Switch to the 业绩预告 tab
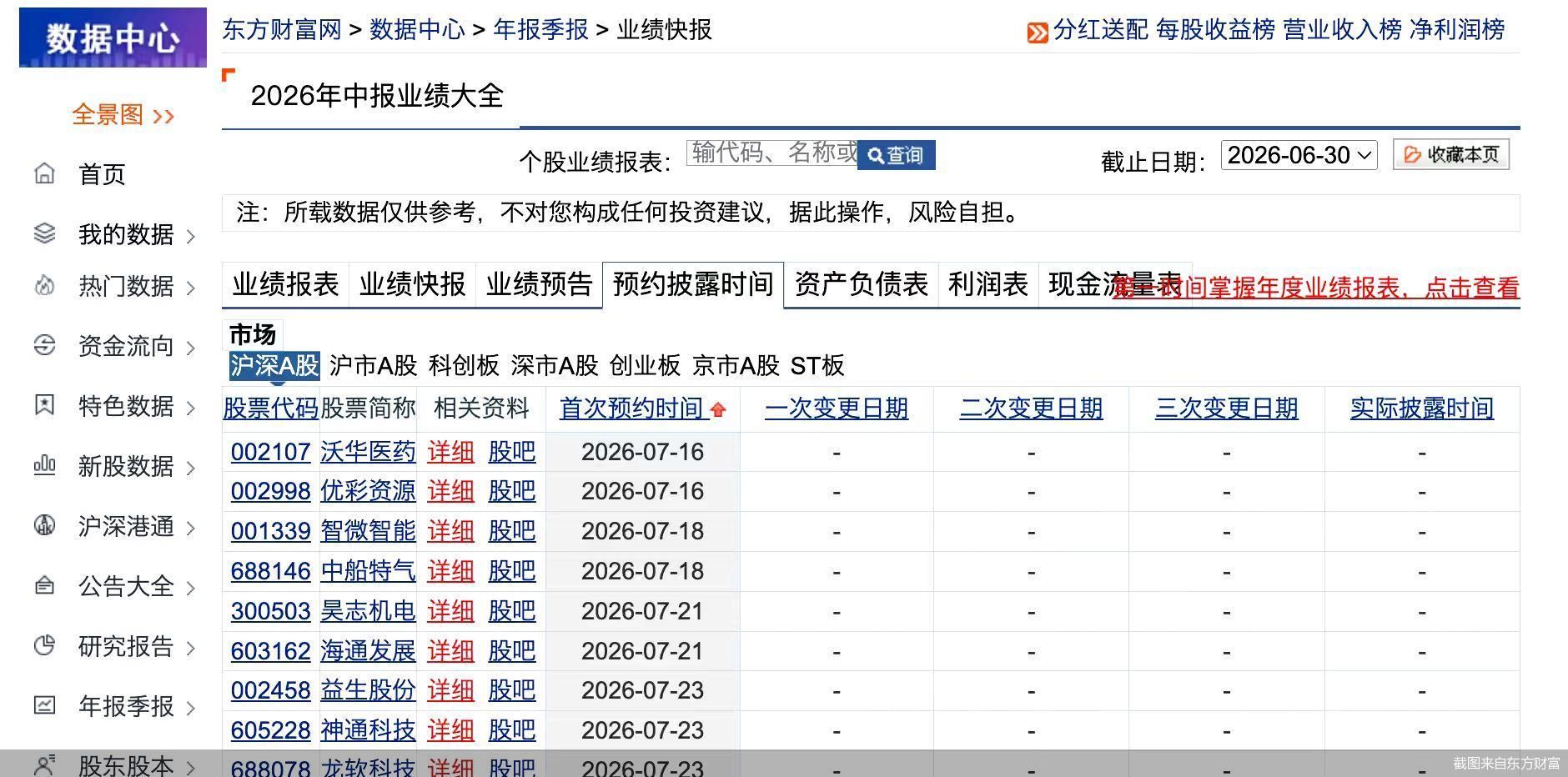Screen dimensions: 1568x777 (x=539, y=284)
